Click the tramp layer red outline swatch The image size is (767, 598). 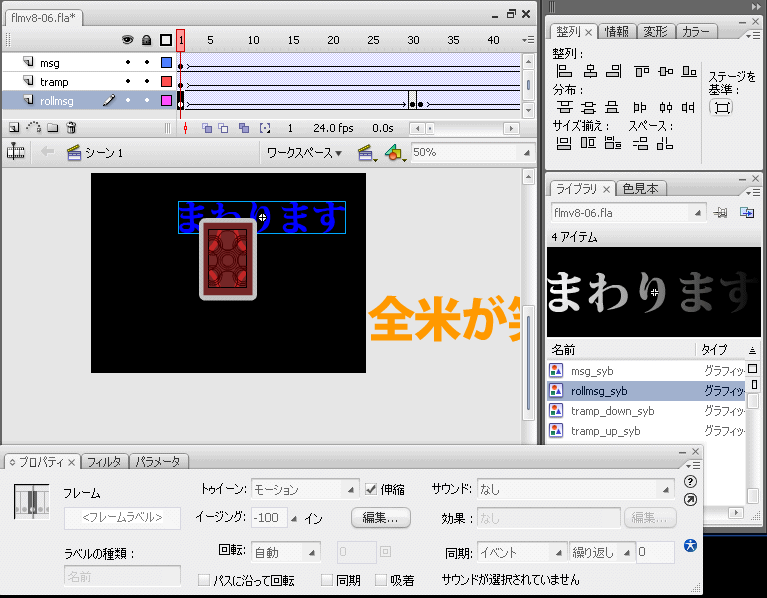pyautogui.click(x=166, y=81)
